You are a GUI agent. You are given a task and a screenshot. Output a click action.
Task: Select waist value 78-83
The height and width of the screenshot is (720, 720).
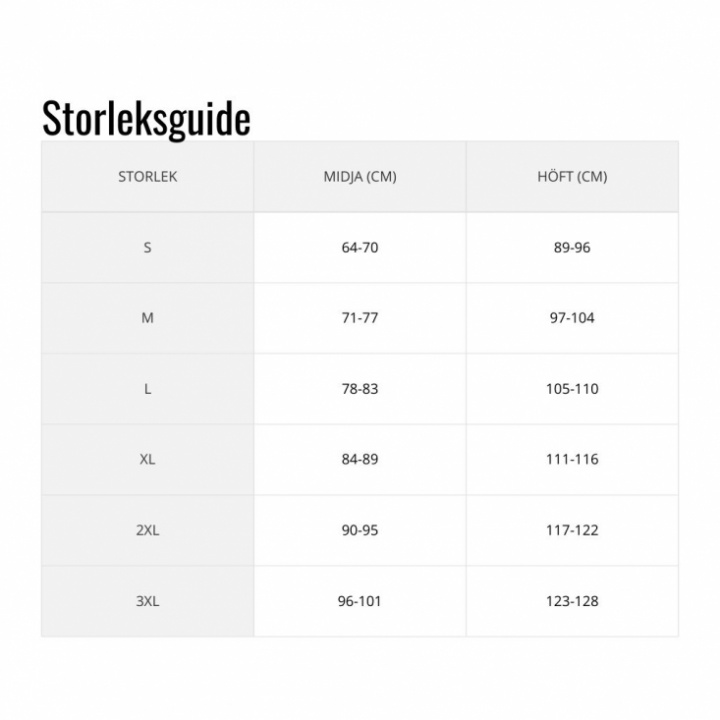tap(360, 389)
